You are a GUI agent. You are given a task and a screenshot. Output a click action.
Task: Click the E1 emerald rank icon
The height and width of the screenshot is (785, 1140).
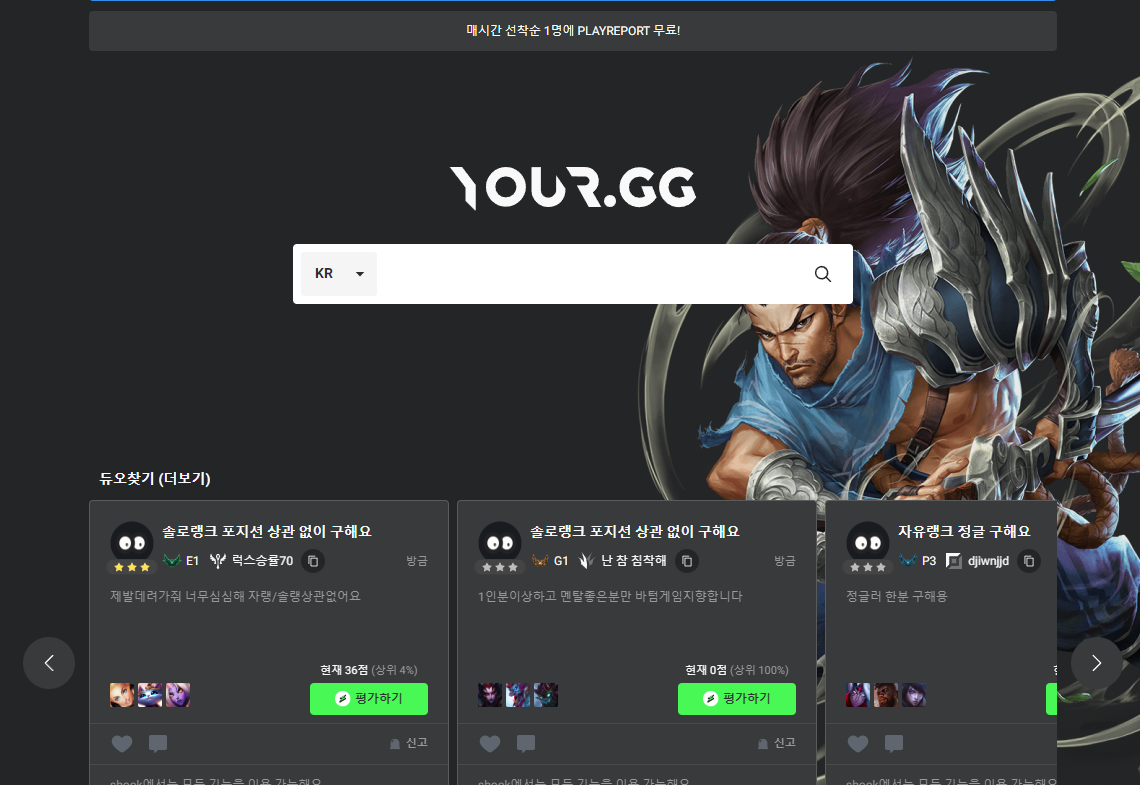(x=172, y=560)
